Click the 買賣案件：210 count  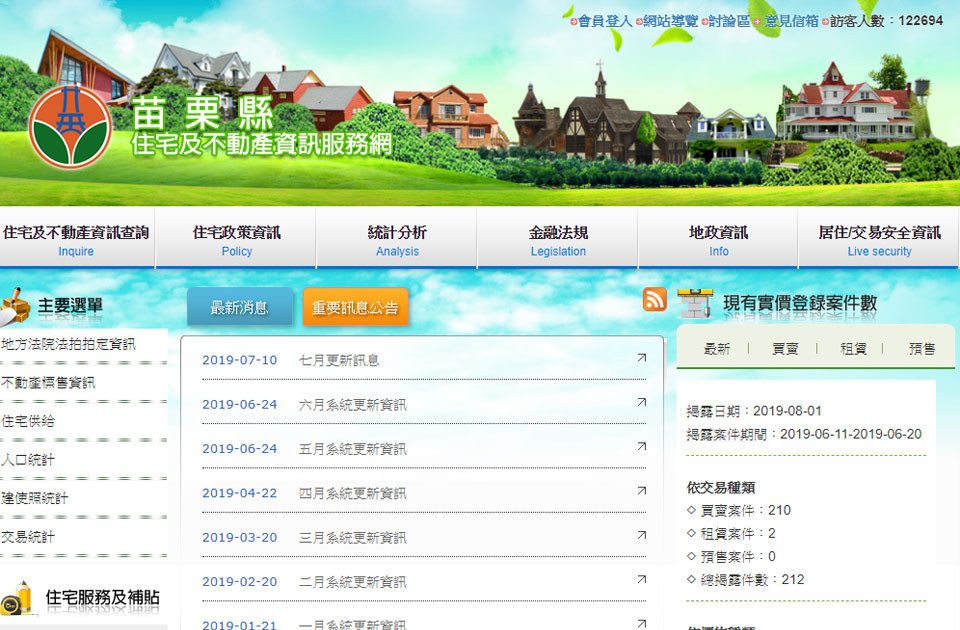tap(745, 511)
